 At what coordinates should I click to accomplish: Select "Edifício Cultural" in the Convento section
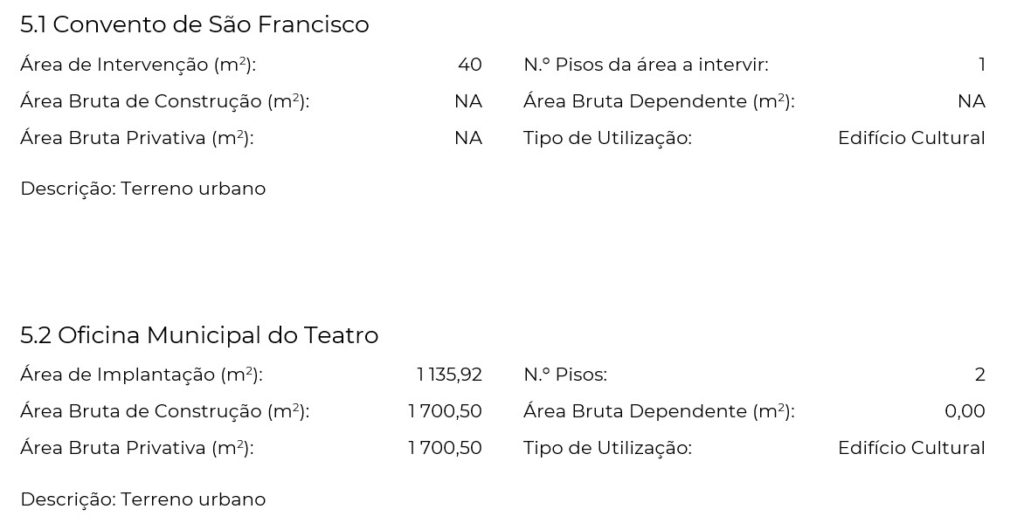(x=911, y=138)
